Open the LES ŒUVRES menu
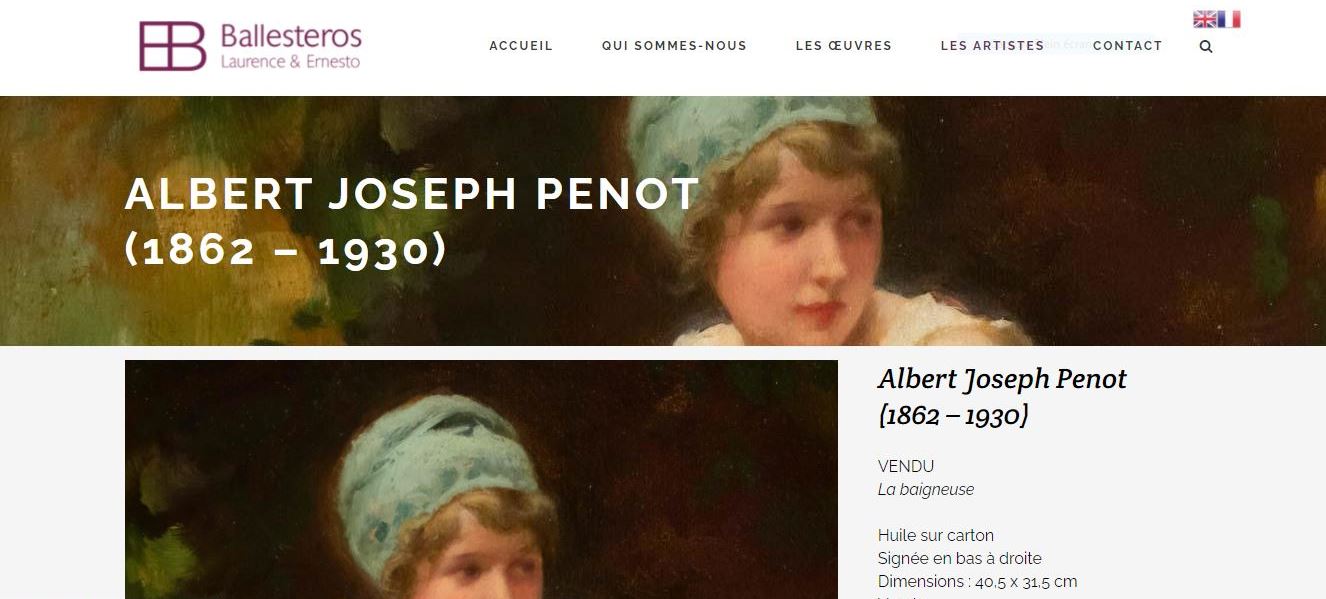Image resolution: width=1326 pixels, height=599 pixels. click(x=844, y=46)
